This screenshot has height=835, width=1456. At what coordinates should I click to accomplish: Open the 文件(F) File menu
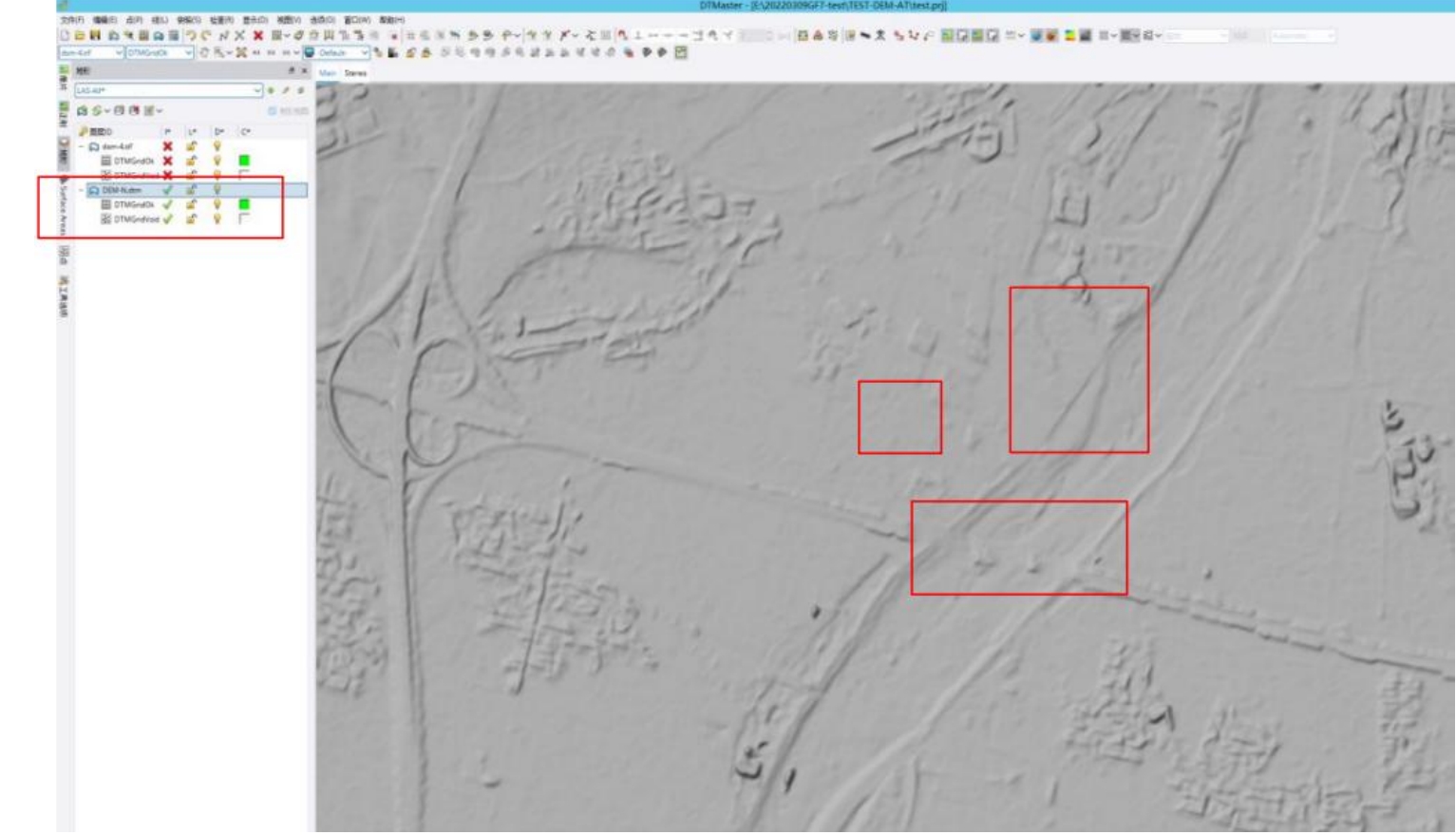click(x=71, y=20)
